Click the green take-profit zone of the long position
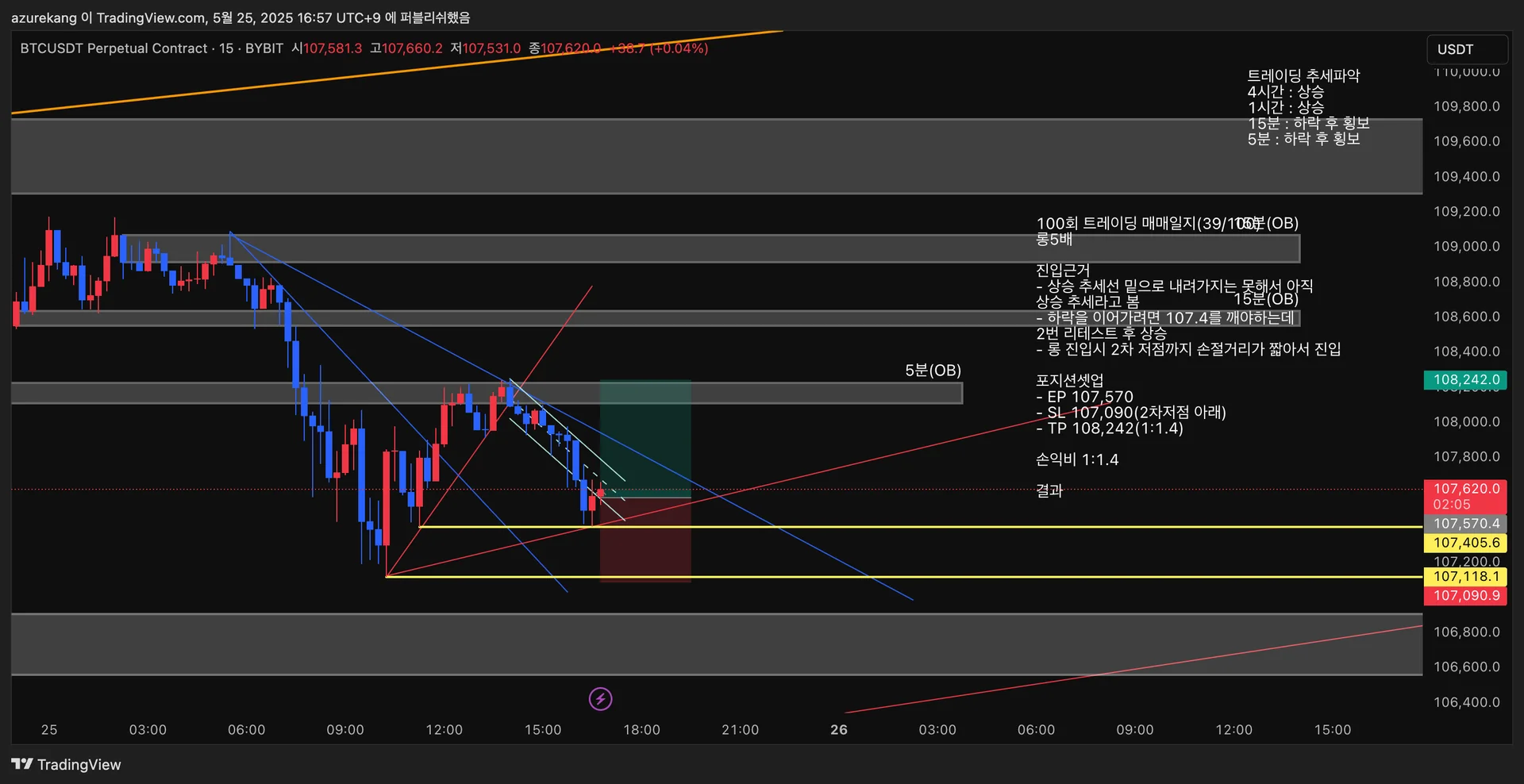This screenshot has height=784, width=1524. [x=645, y=439]
